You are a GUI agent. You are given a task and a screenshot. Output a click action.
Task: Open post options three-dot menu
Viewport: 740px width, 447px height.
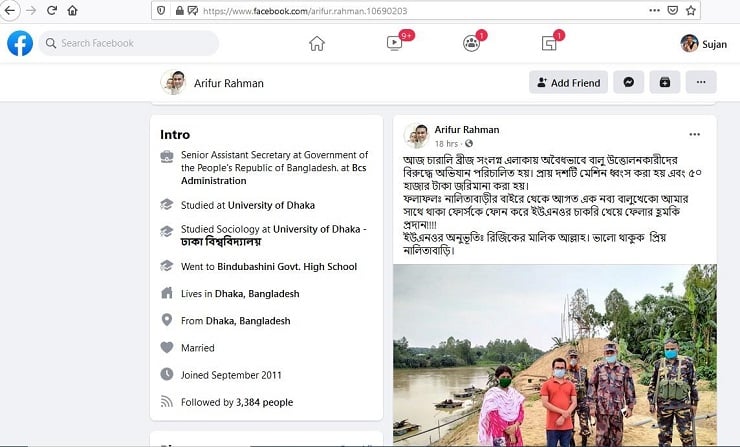(x=694, y=135)
